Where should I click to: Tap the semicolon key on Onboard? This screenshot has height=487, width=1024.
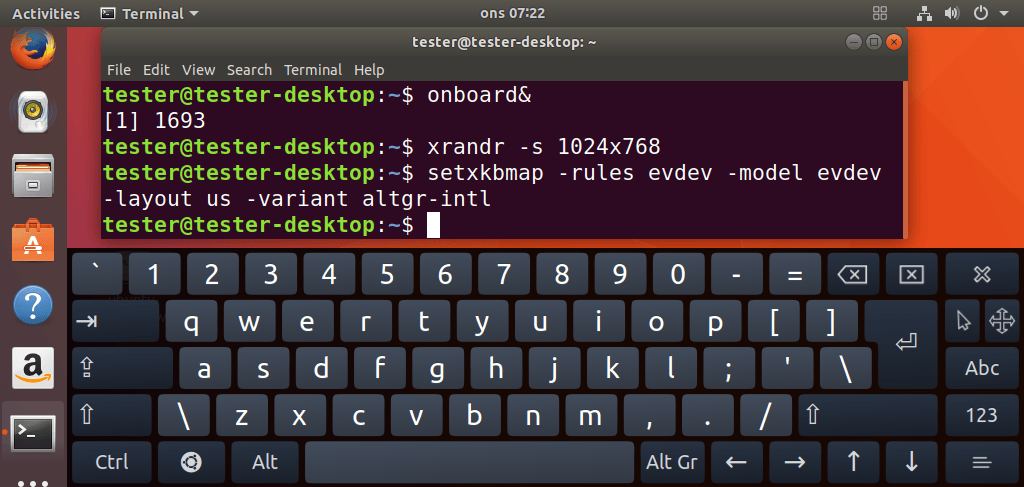click(729, 368)
